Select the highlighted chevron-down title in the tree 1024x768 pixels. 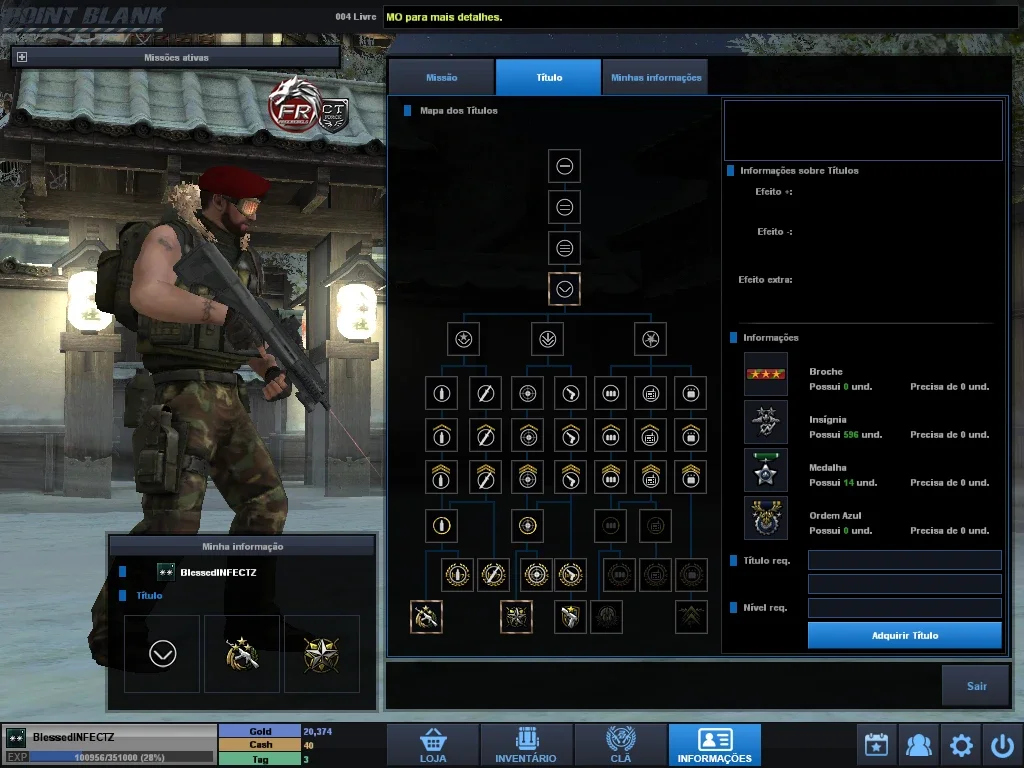point(564,289)
